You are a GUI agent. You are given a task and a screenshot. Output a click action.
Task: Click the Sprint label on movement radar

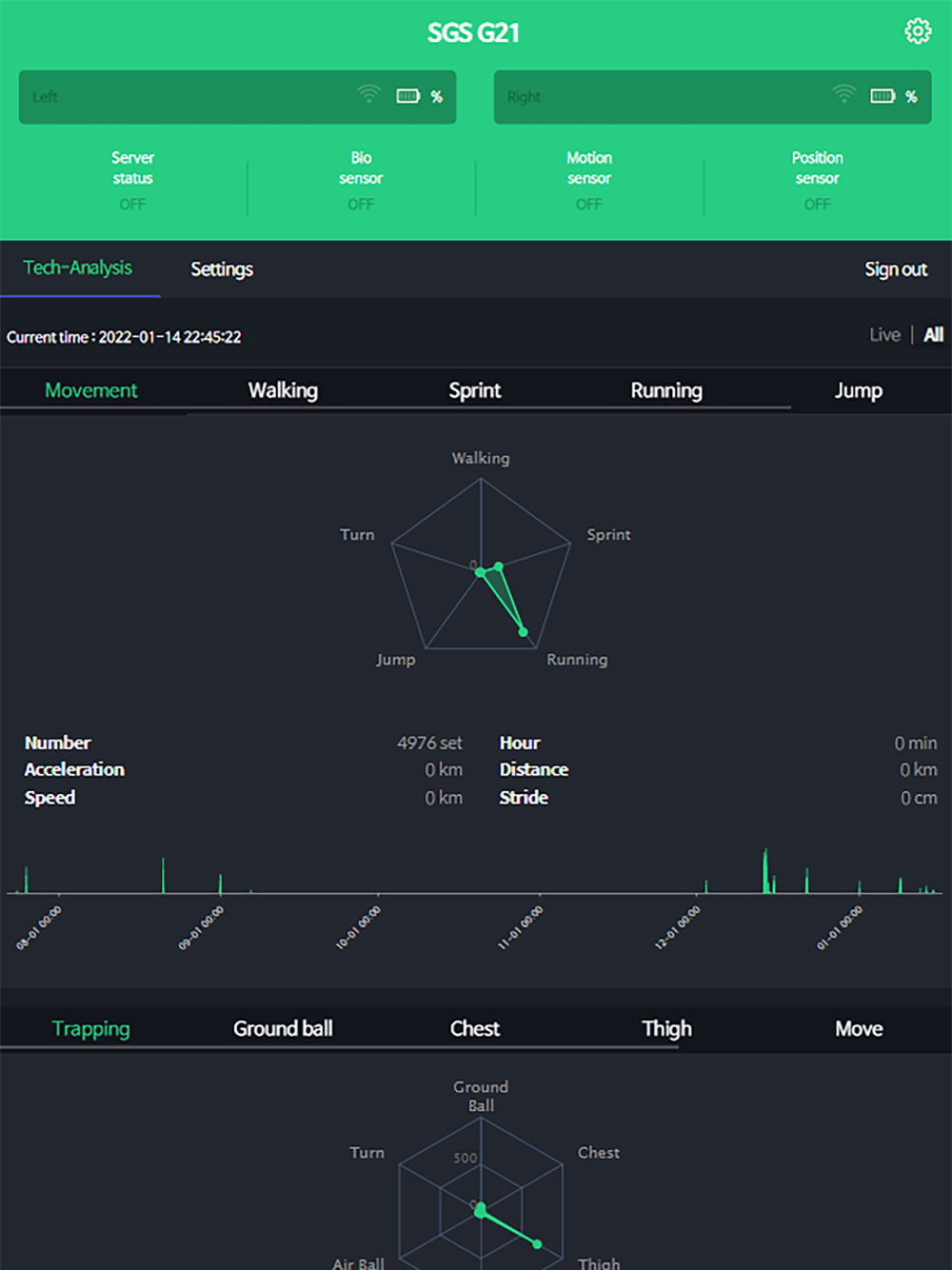pyautogui.click(x=608, y=535)
